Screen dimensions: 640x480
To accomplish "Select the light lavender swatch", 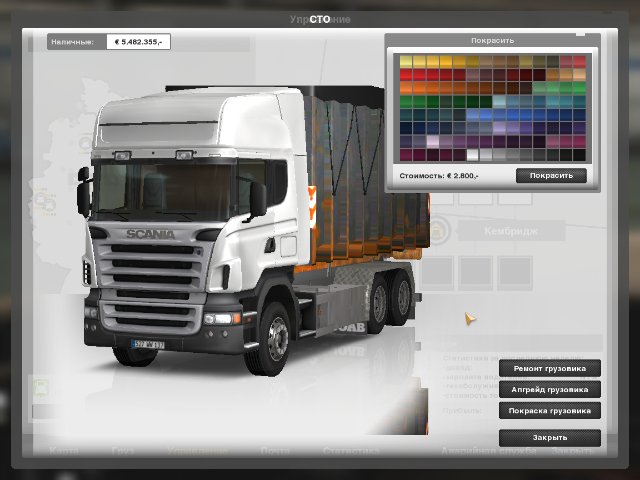I will click(499, 128).
